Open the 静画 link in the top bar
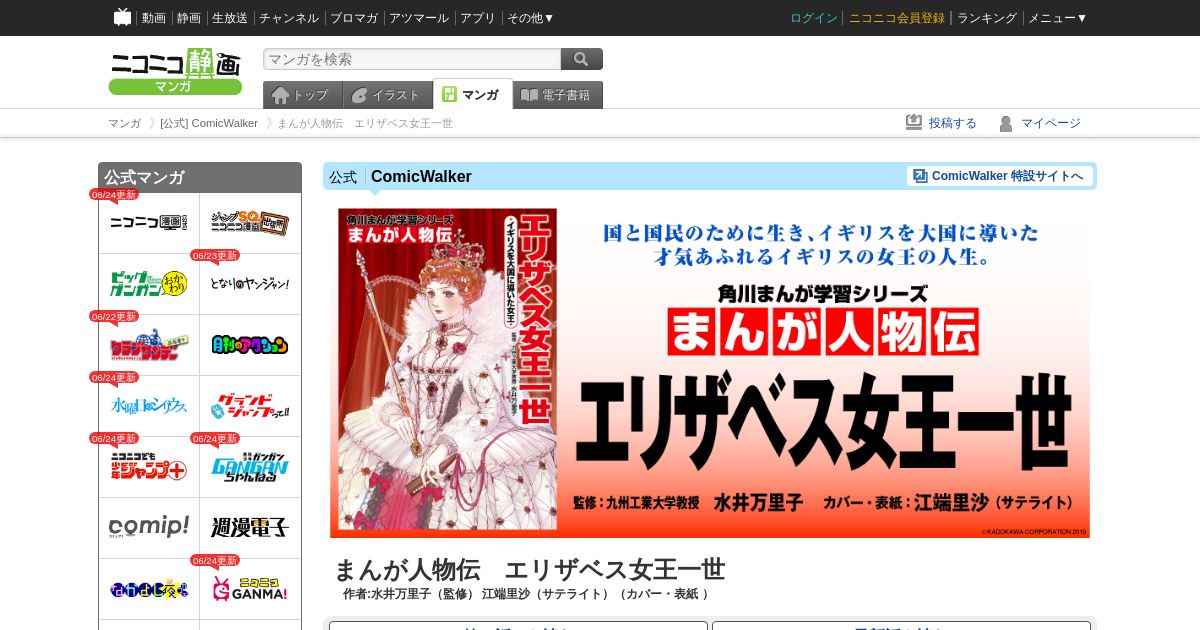Screen dimensions: 1200x630 [x=189, y=18]
